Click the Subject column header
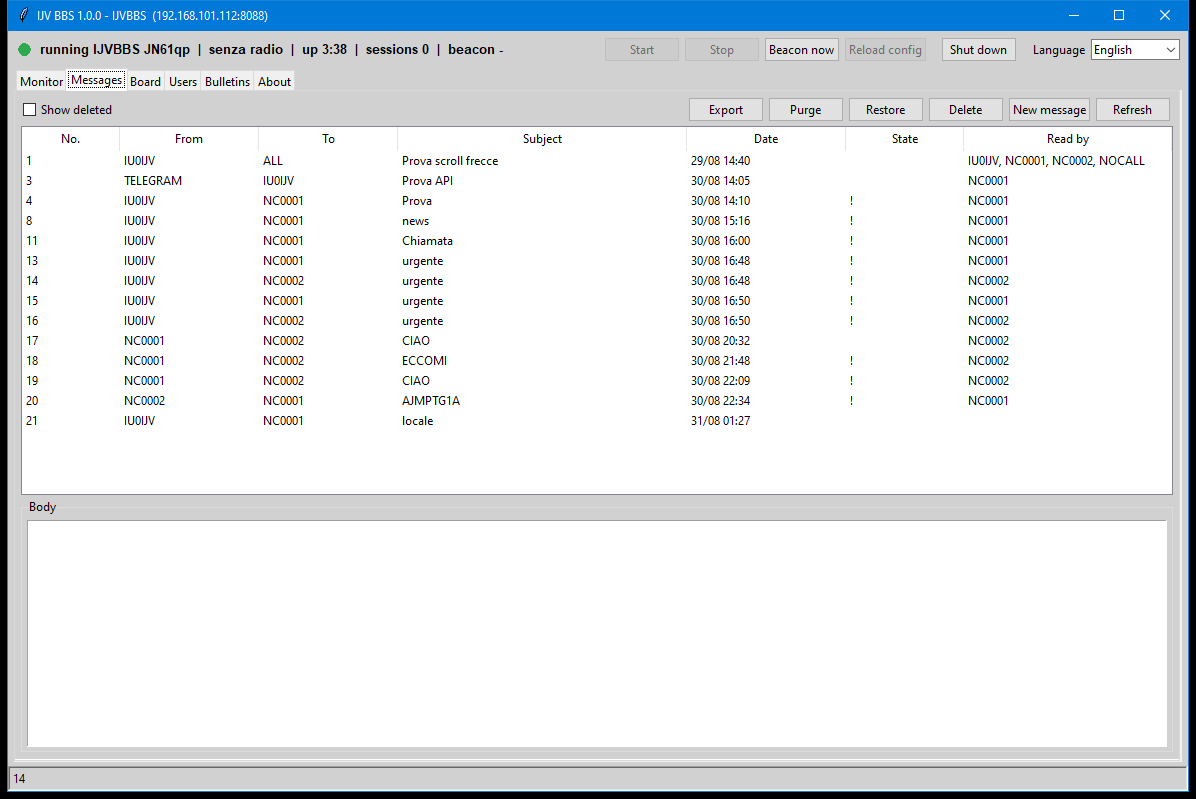This screenshot has width=1196, height=799. [x=542, y=139]
